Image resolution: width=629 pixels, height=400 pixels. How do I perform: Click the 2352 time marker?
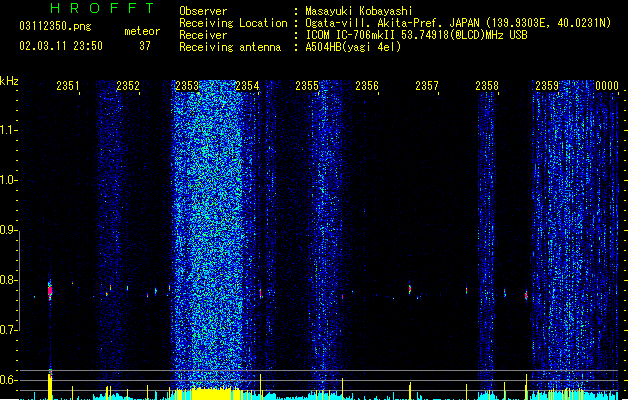tap(128, 86)
